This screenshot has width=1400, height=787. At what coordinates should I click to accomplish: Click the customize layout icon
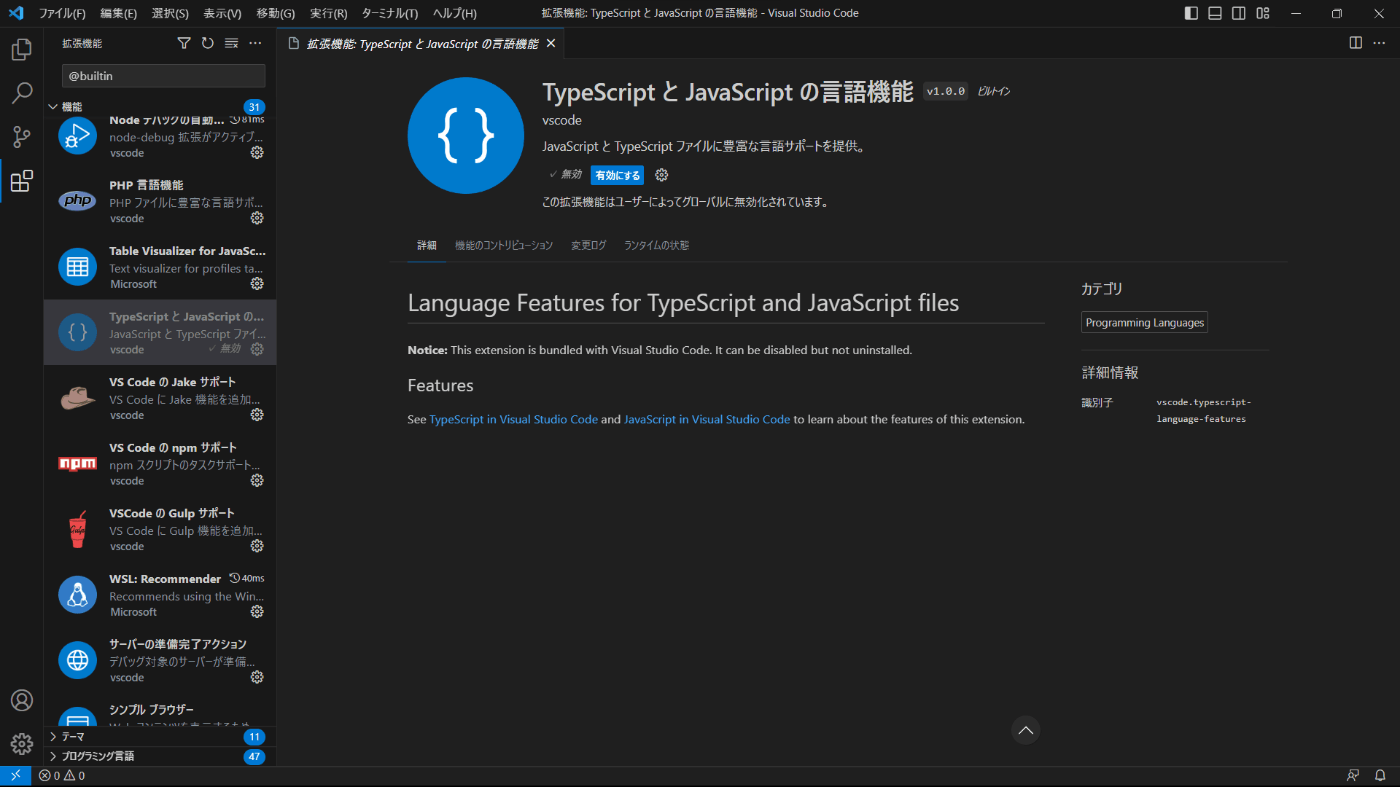click(1263, 13)
